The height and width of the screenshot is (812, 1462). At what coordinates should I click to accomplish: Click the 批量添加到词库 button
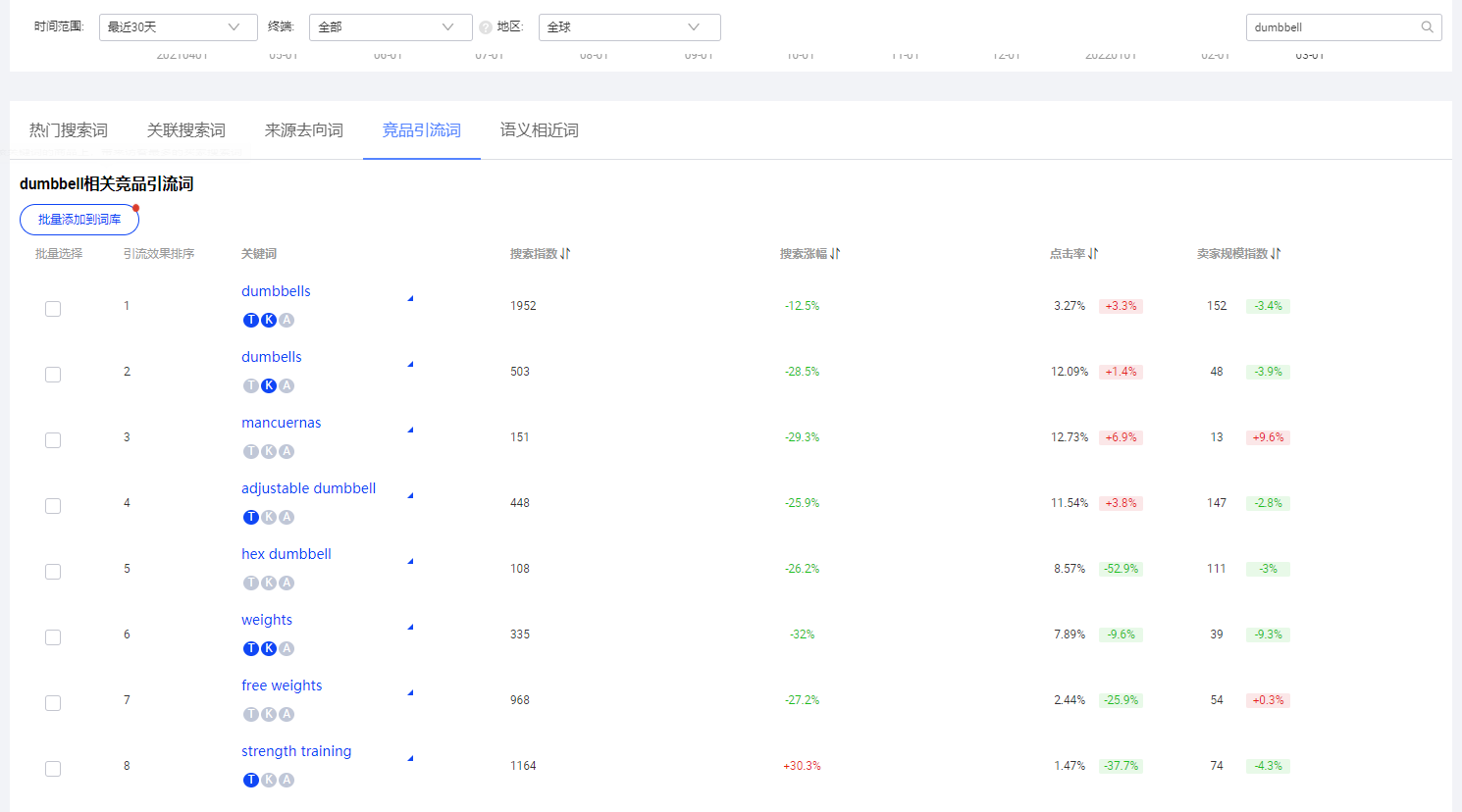[79, 220]
